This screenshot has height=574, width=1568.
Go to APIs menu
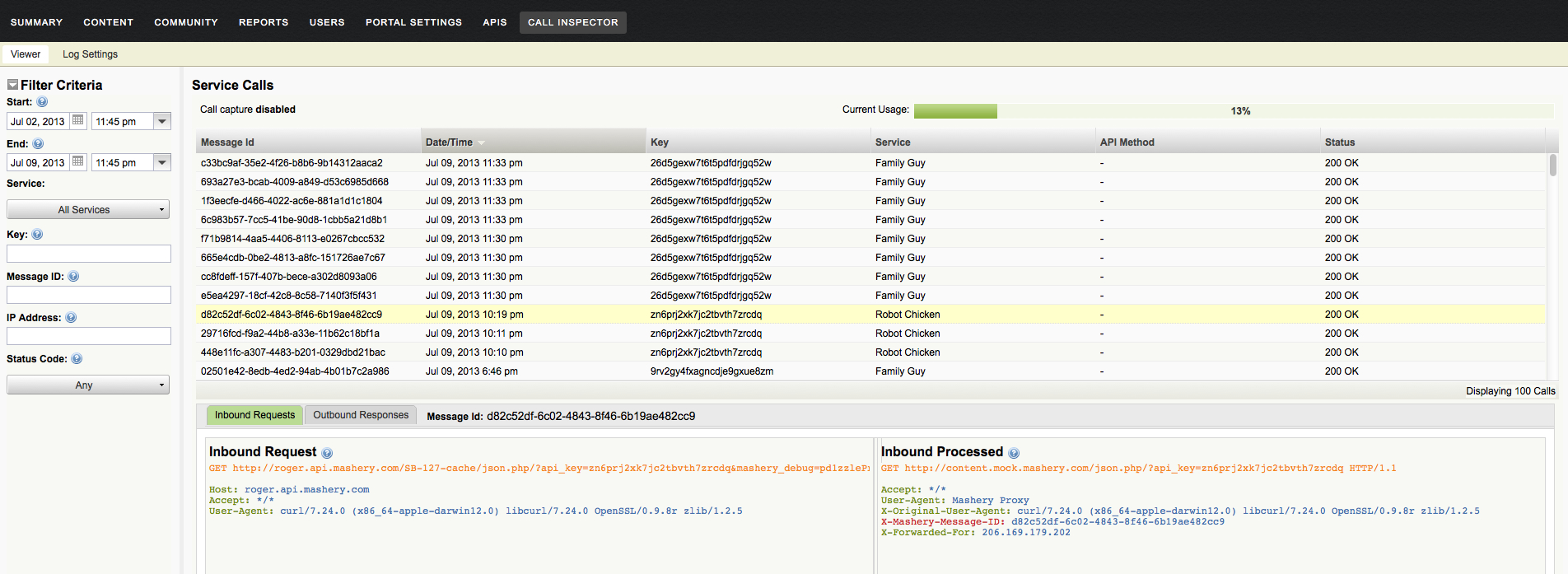(495, 22)
